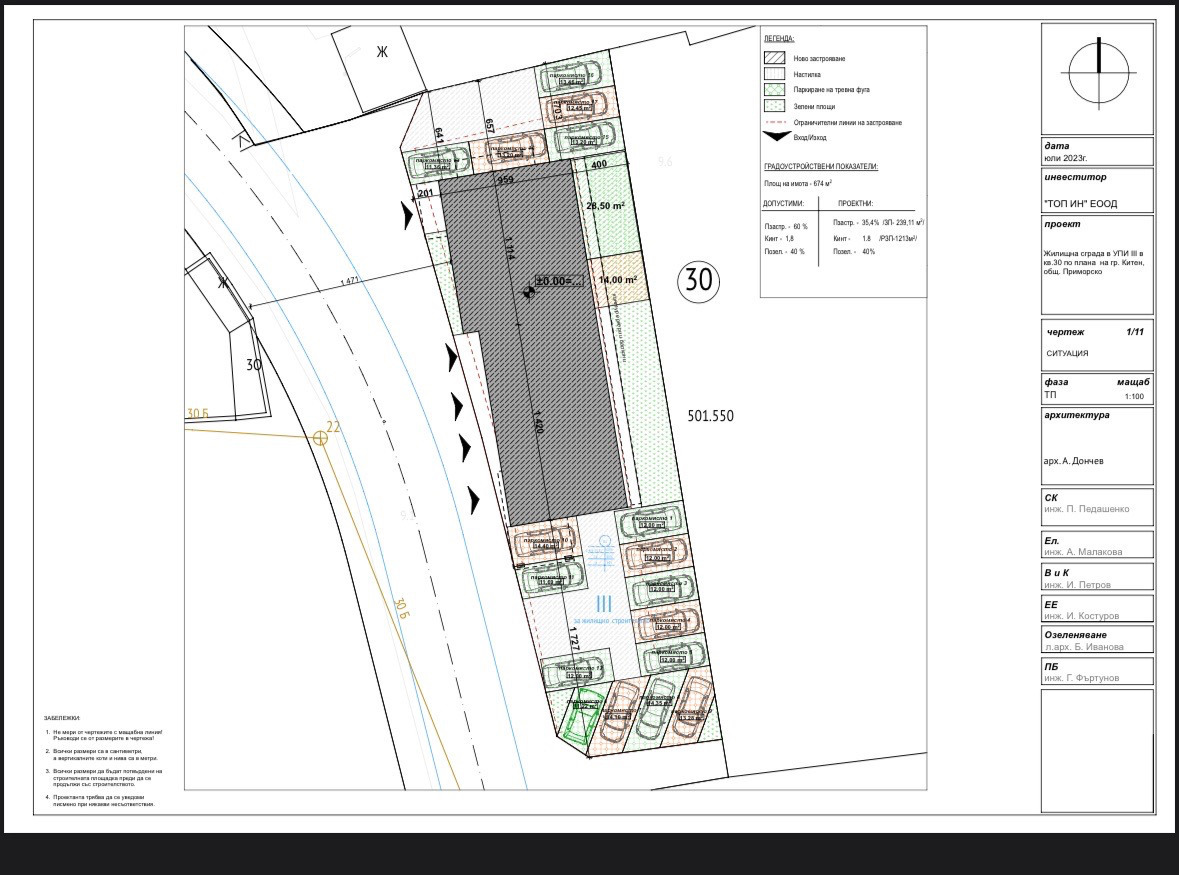Click the 501.550 parcel number
The height and width of the screenshot is (875, 1179).
(x=711, y=416)
